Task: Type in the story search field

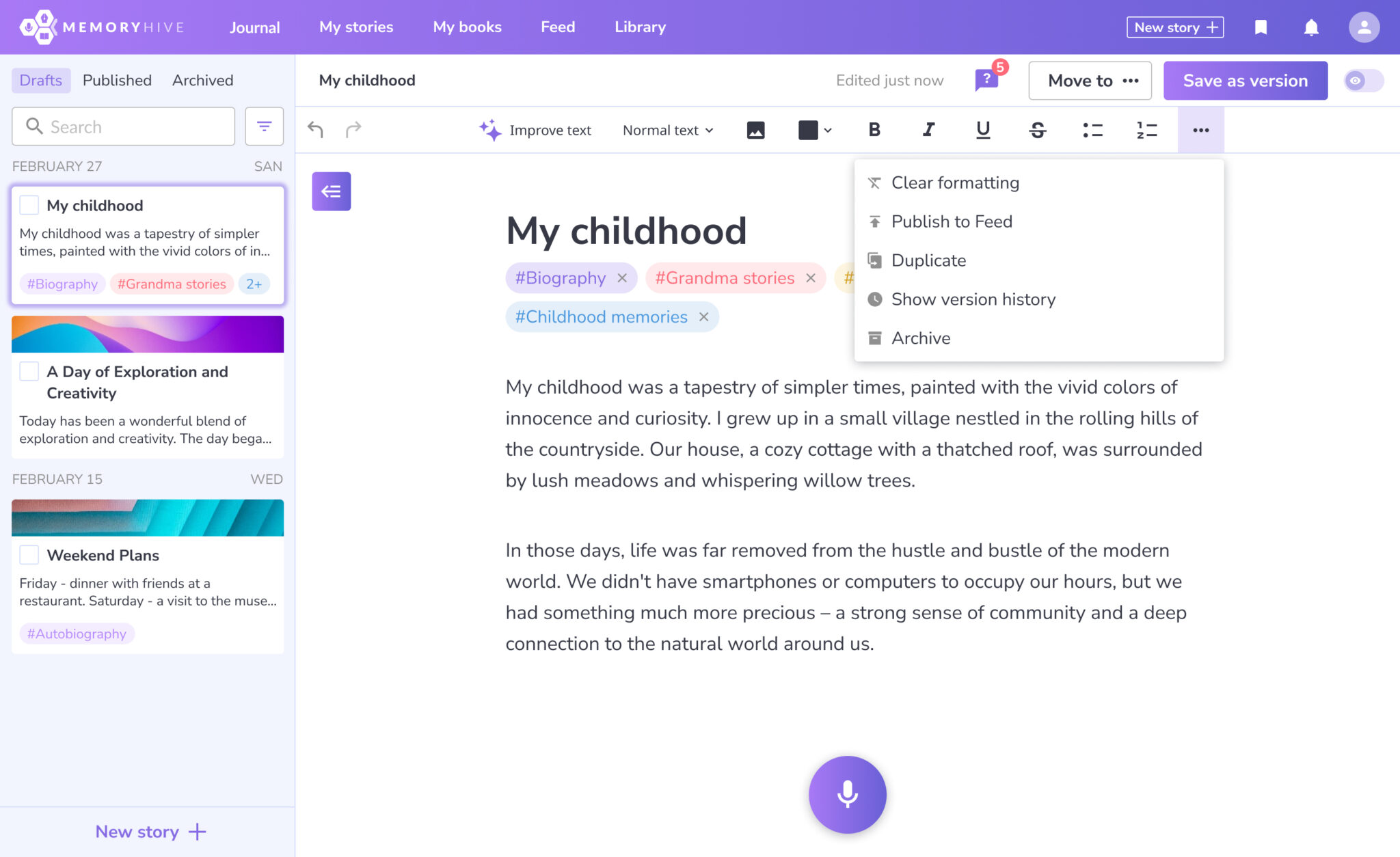Action: pyautogui.click(x=123, y=126)
